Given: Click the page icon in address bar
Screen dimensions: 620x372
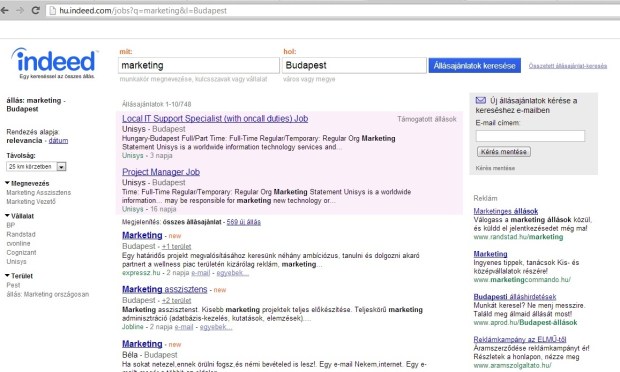Looking at the screenshot, I should [52, 11].
